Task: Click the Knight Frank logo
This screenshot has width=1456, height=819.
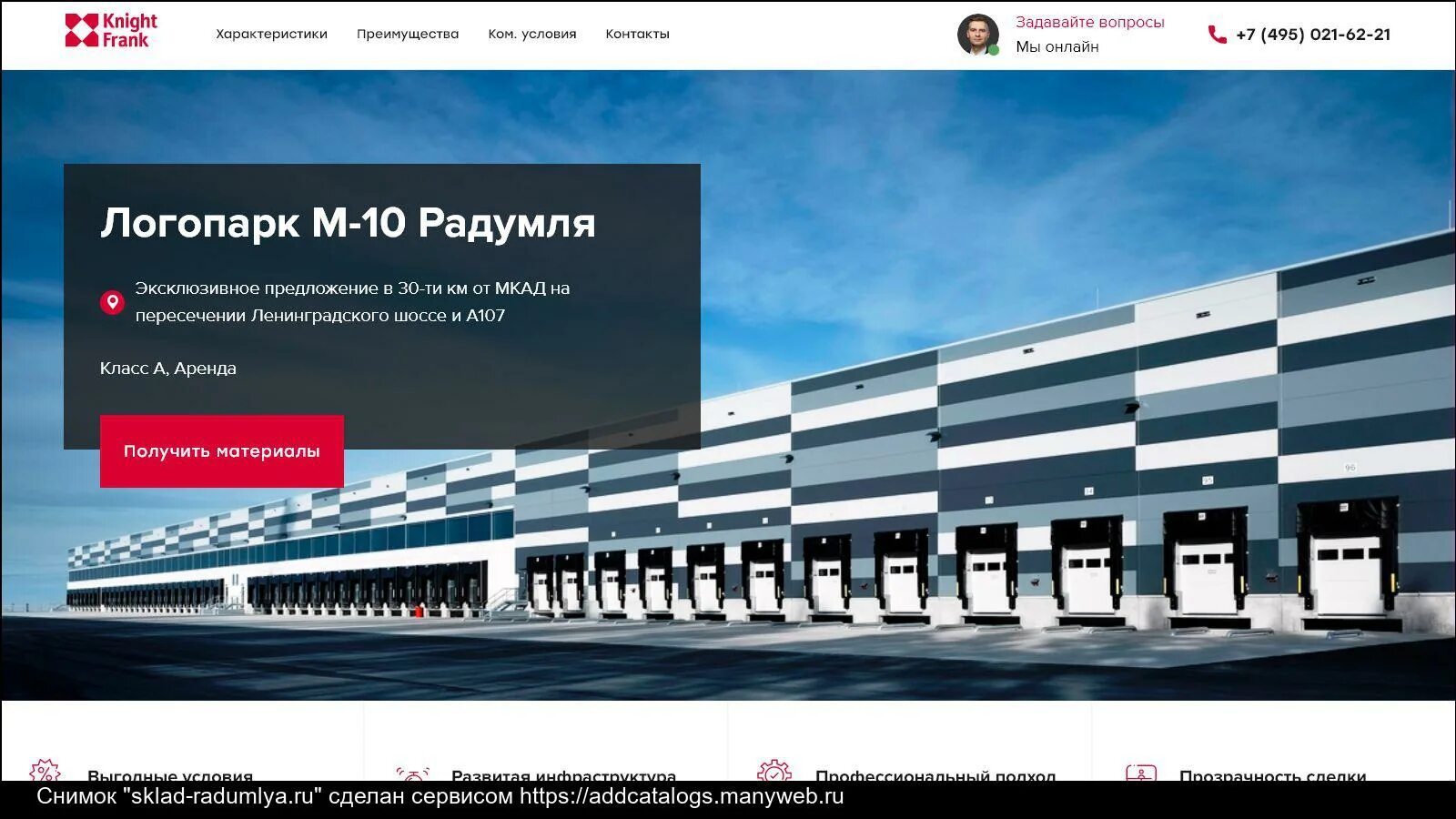Action: [111, 30]
